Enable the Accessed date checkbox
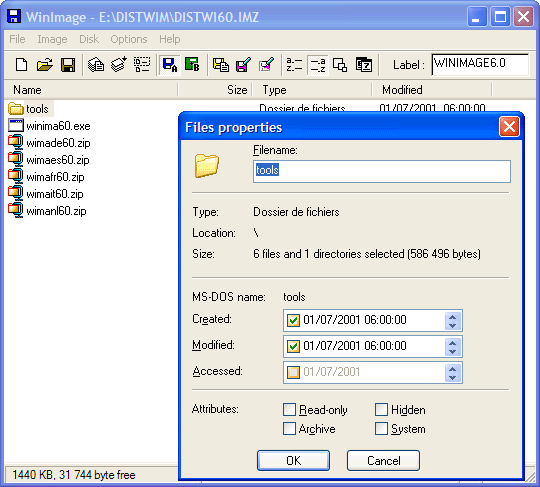540x487 pixels. tap(293, 372)
